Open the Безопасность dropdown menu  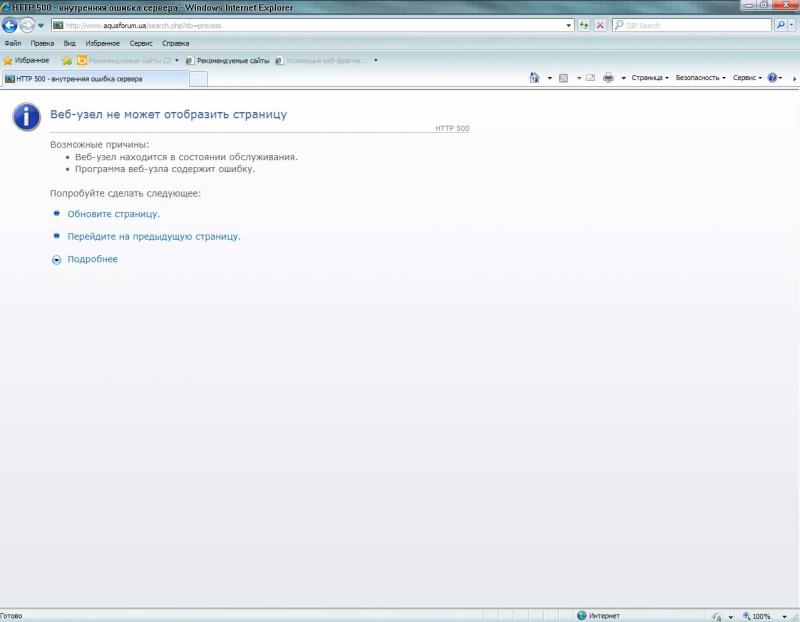700,78
